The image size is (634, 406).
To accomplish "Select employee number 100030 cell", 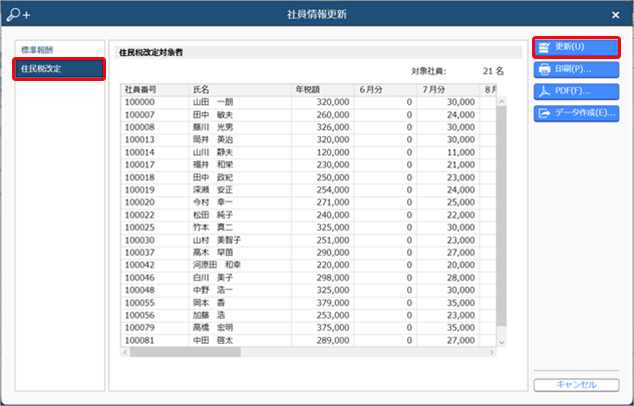I will [x=154, y=240].
